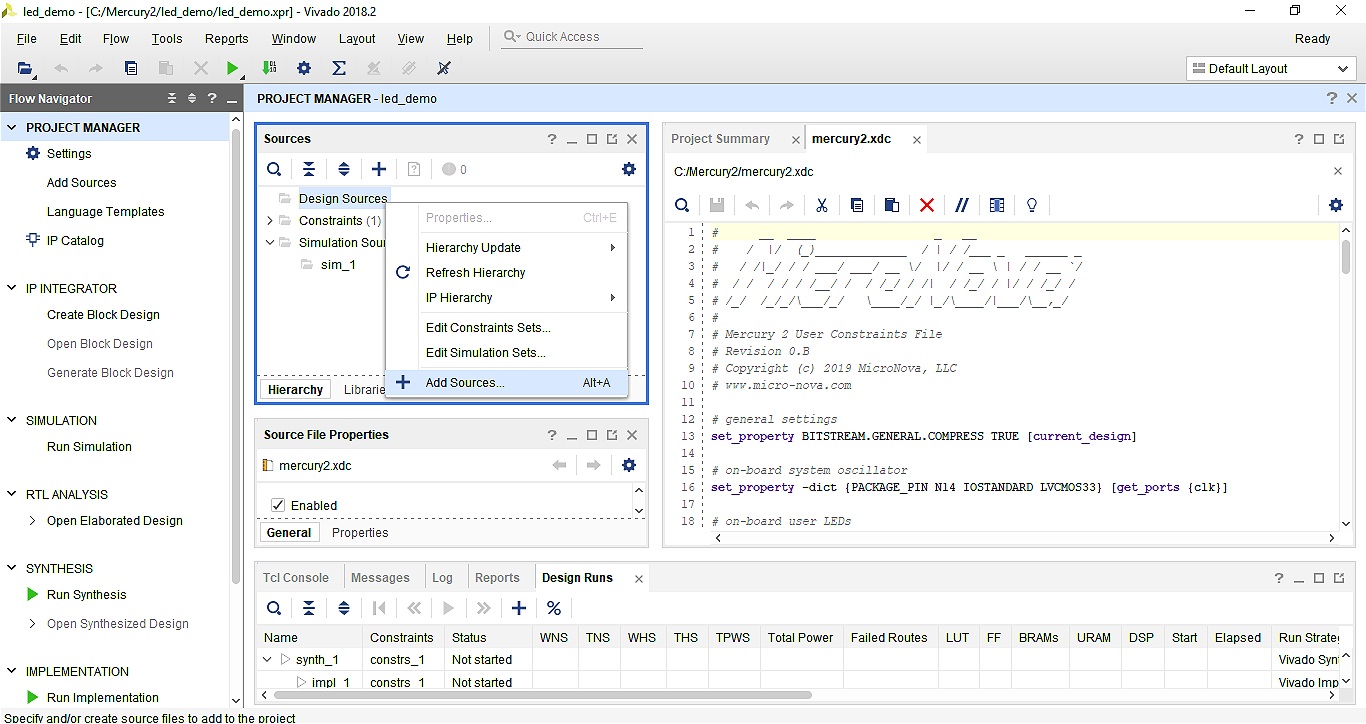1366x724 pixels.
Task: Open IP Catalog in Flow Navigator
Action: tap(75, 240)
